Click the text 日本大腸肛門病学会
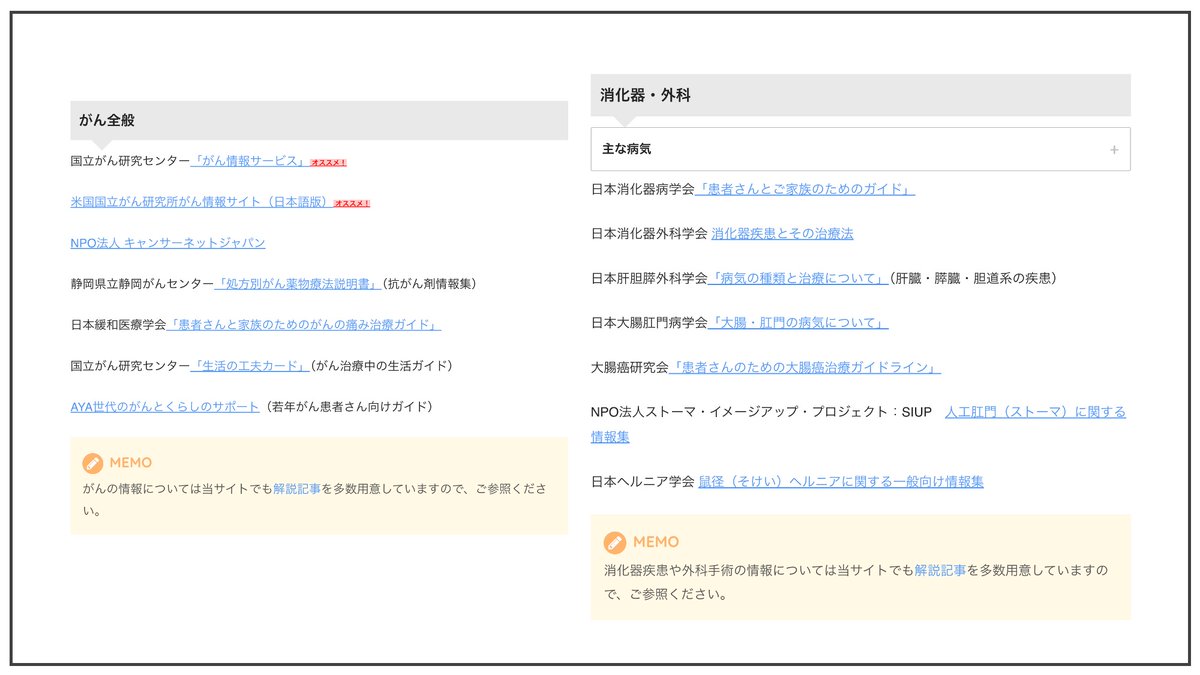Viewport: 1200px width, 675px height. [649, 323]
